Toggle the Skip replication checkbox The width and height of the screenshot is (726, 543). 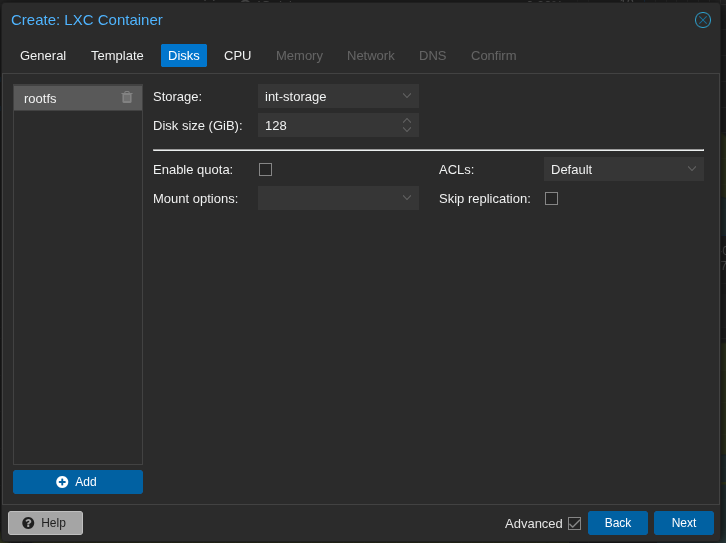tap(551, 198)
